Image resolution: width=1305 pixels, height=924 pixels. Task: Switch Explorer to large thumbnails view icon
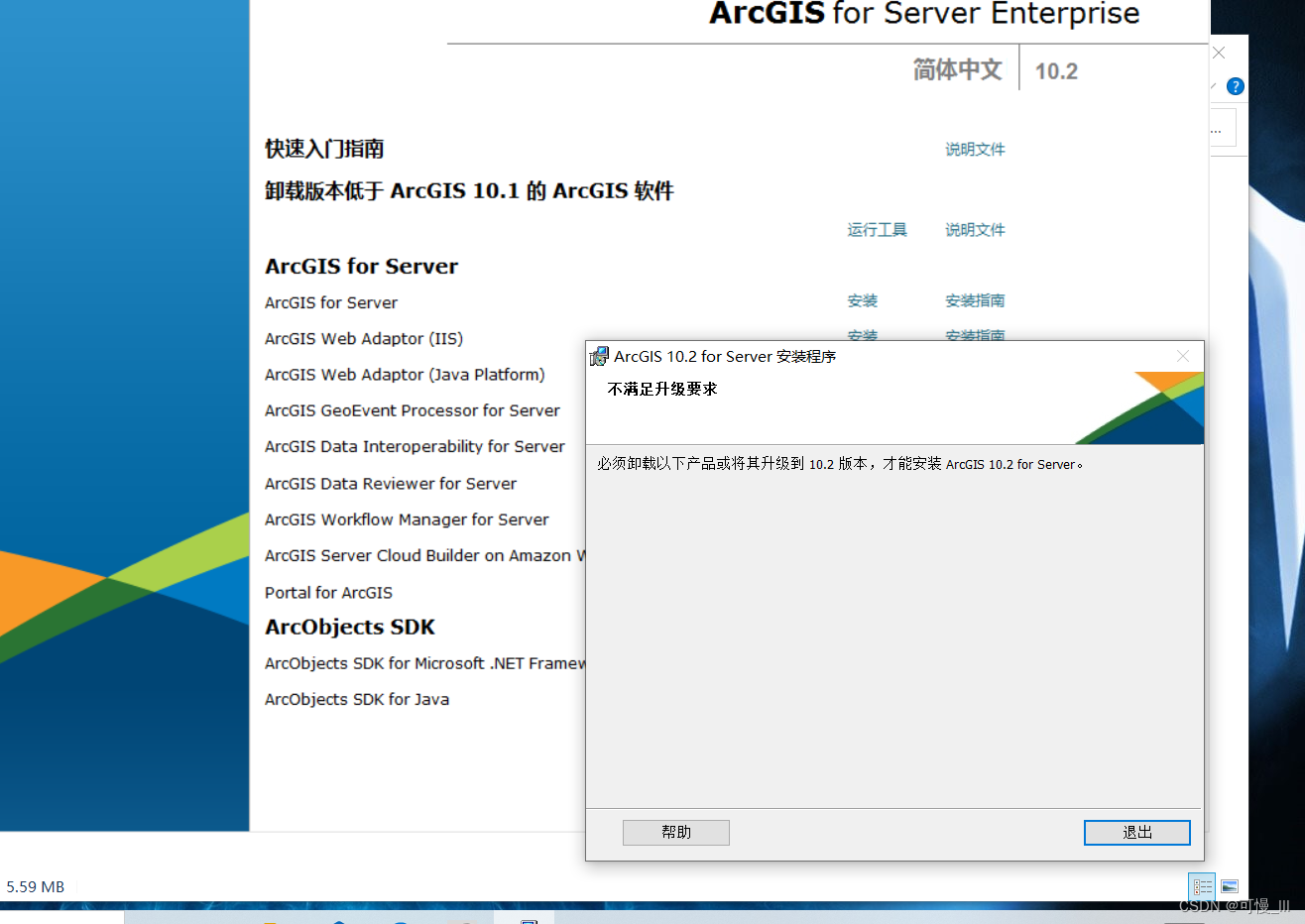tap(1230, 886)
